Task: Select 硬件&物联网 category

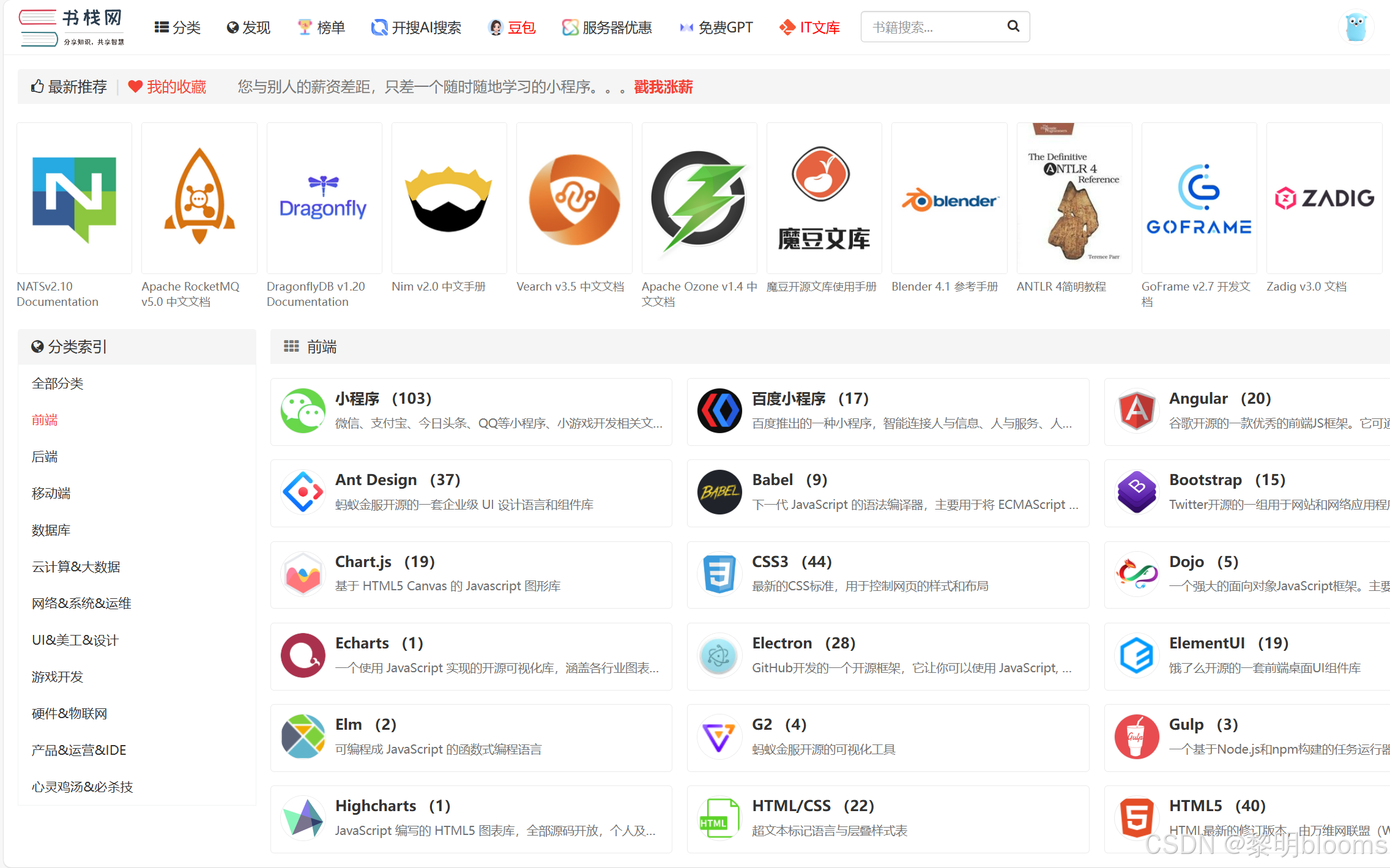Action: point(69,714)
